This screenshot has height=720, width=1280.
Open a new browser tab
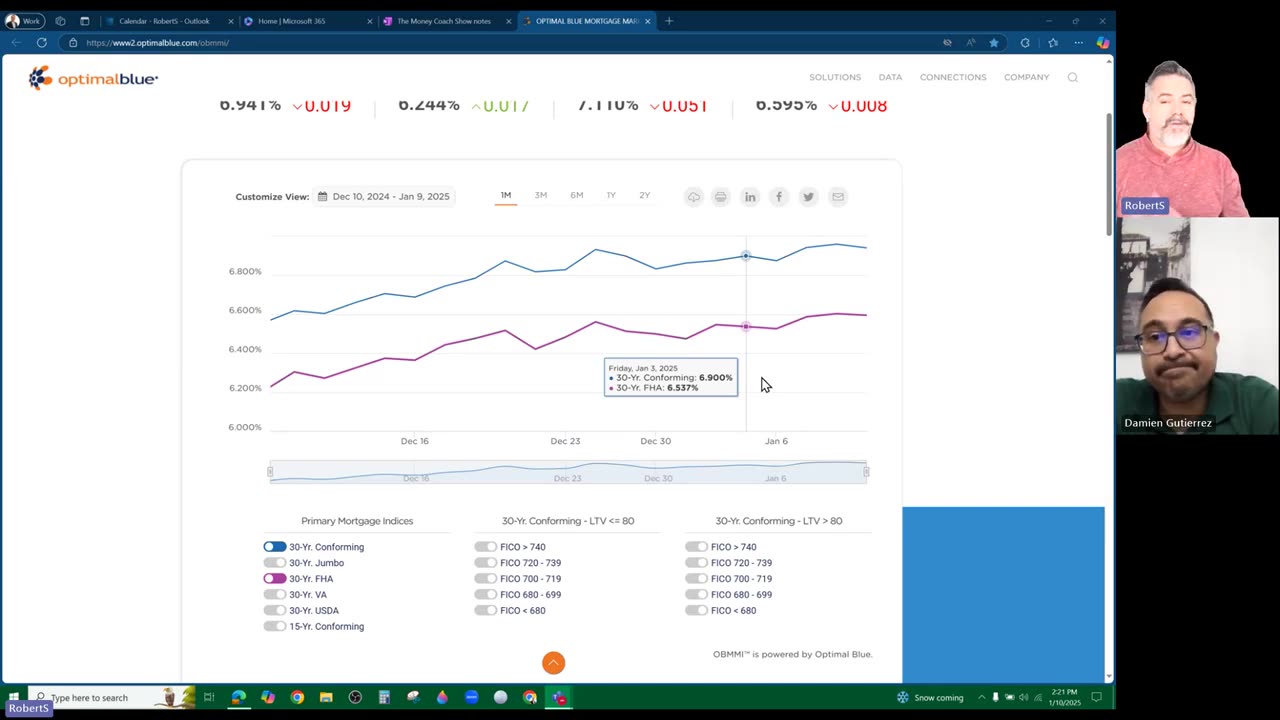point(669,21)
